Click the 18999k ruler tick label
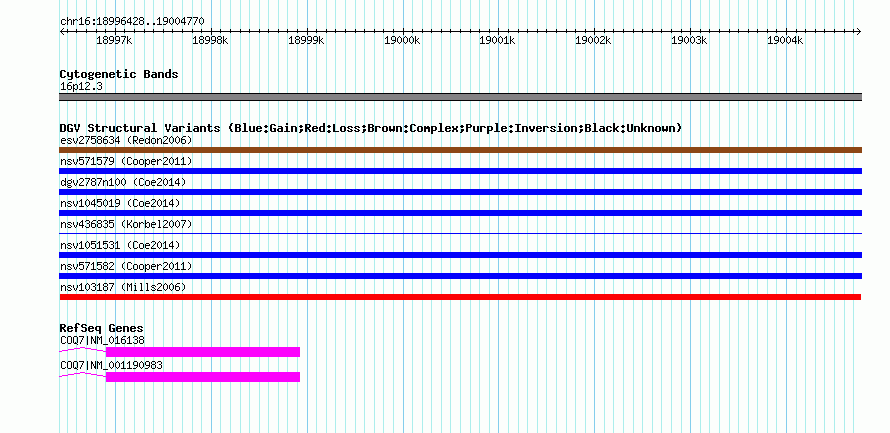 (307, 40)
